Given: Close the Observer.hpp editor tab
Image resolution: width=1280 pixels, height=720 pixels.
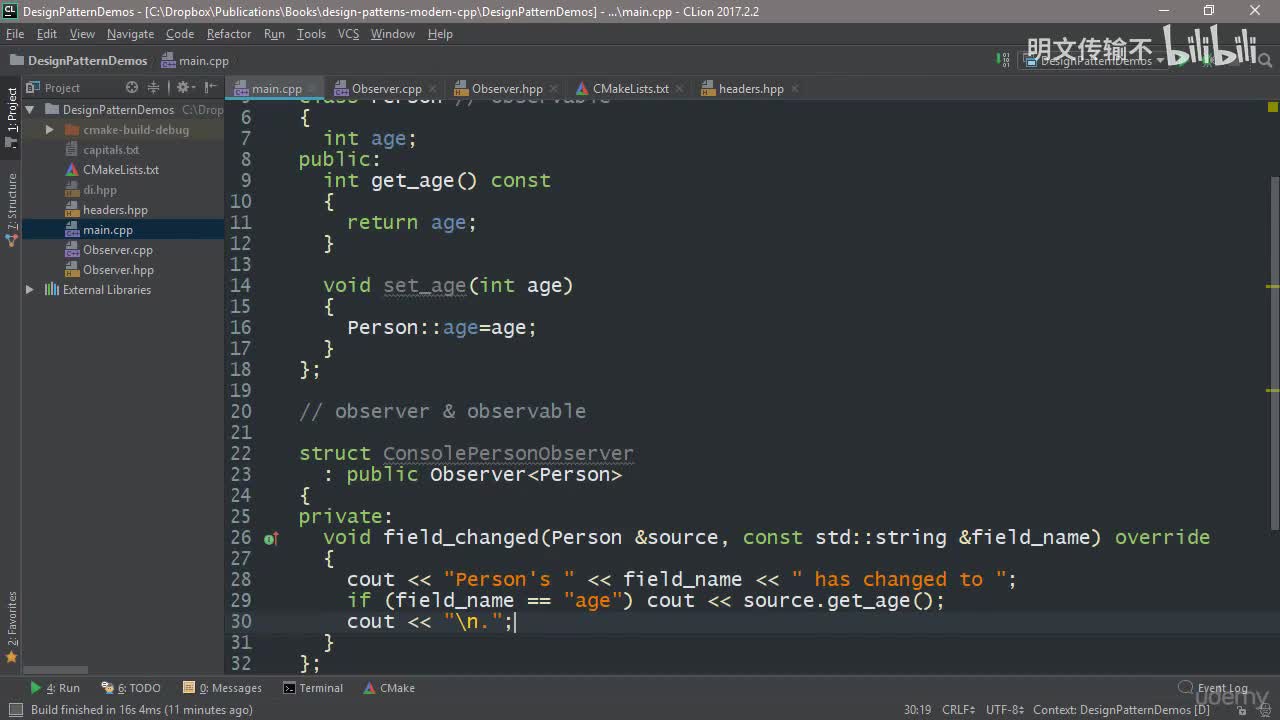Looking at the screenshot, I should click(553, 89).
